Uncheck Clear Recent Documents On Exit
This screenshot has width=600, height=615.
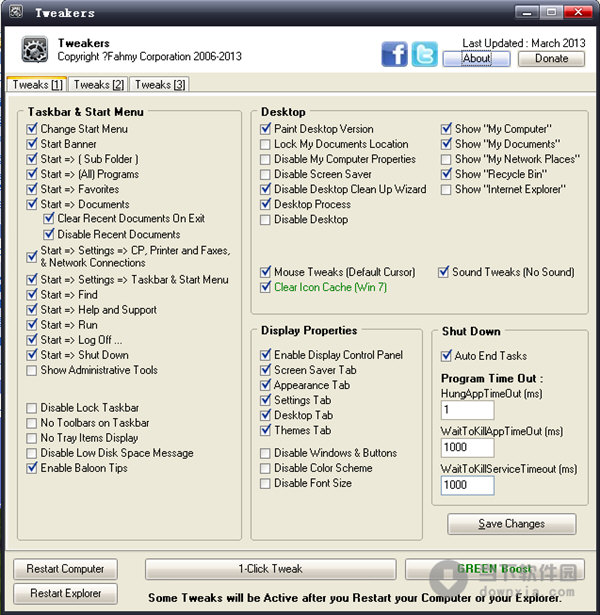click(x=49, y=218)
